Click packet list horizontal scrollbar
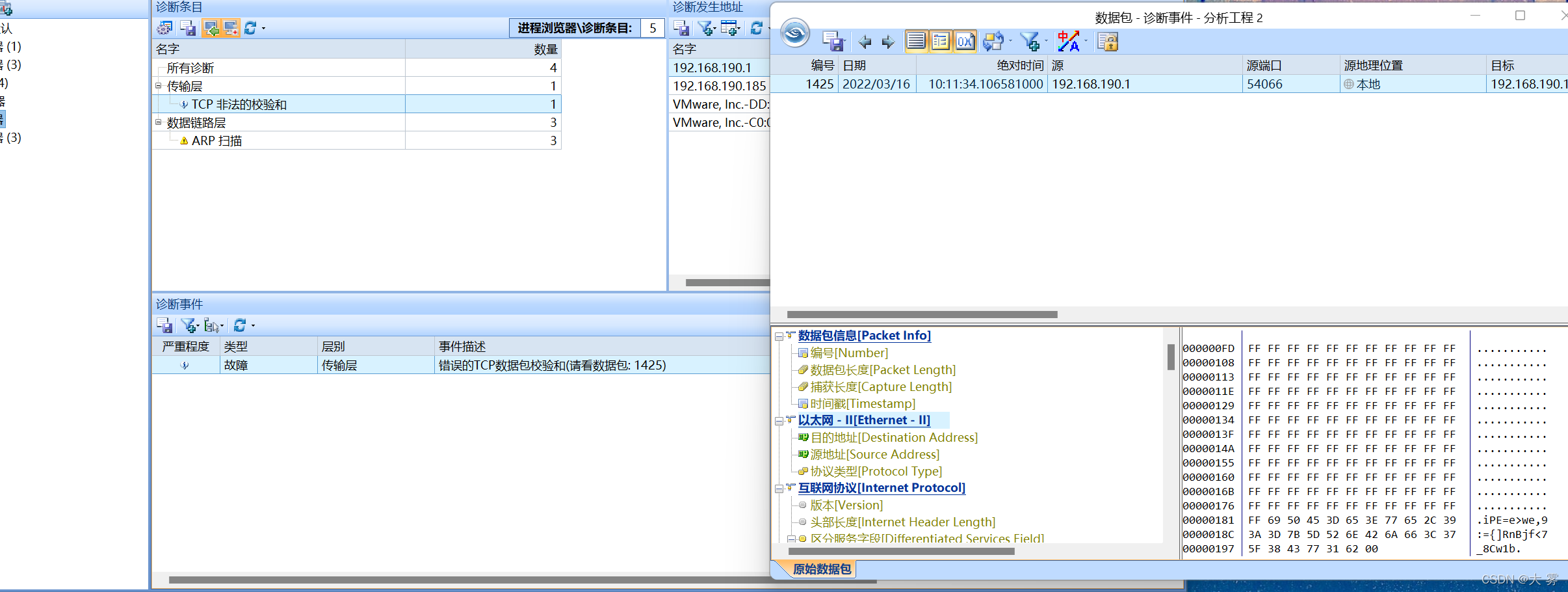 click(922, 314)
